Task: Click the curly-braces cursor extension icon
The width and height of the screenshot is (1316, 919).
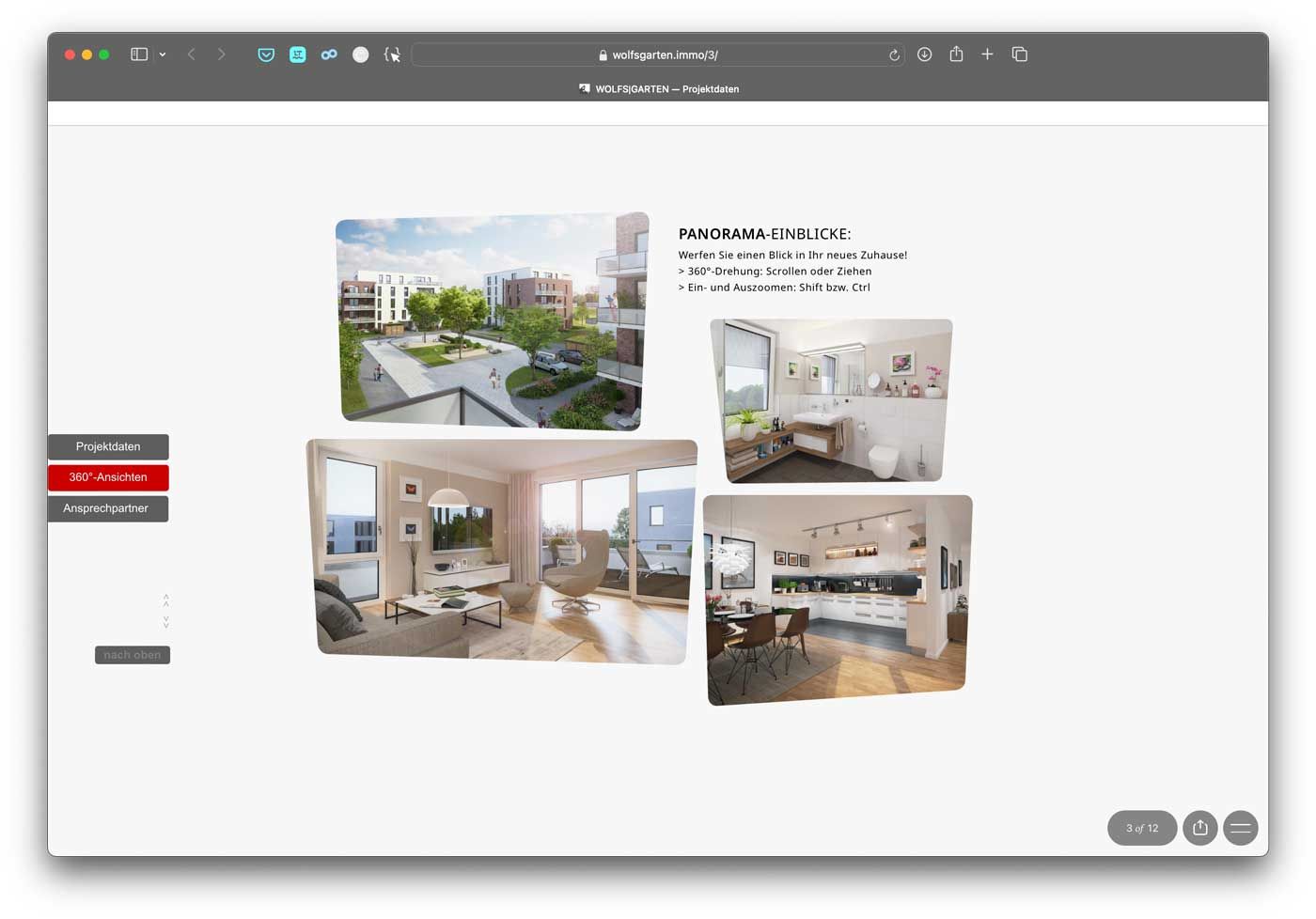Action: coord(392,55)
